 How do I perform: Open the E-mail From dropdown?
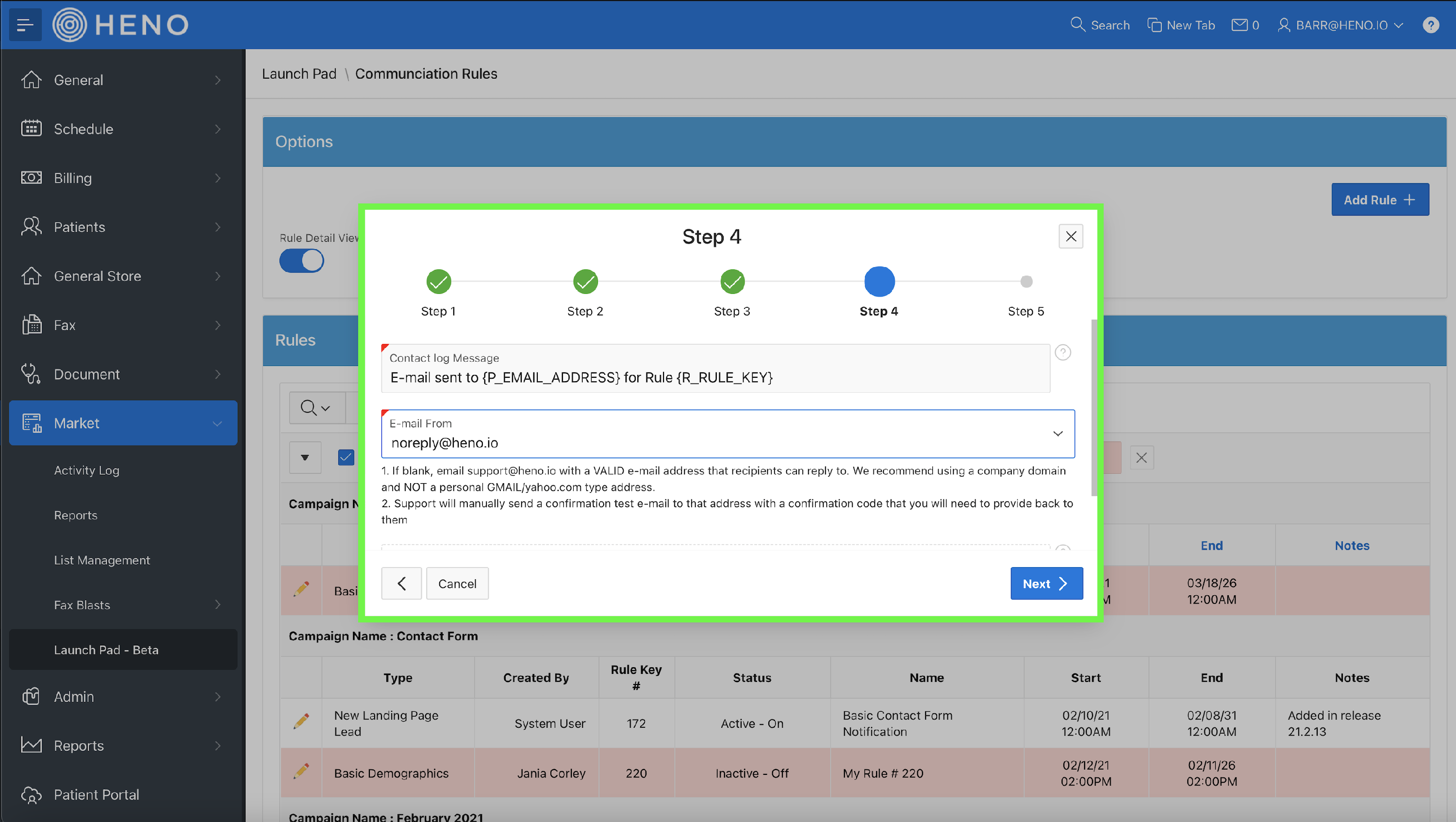(x=1058, y=434)
